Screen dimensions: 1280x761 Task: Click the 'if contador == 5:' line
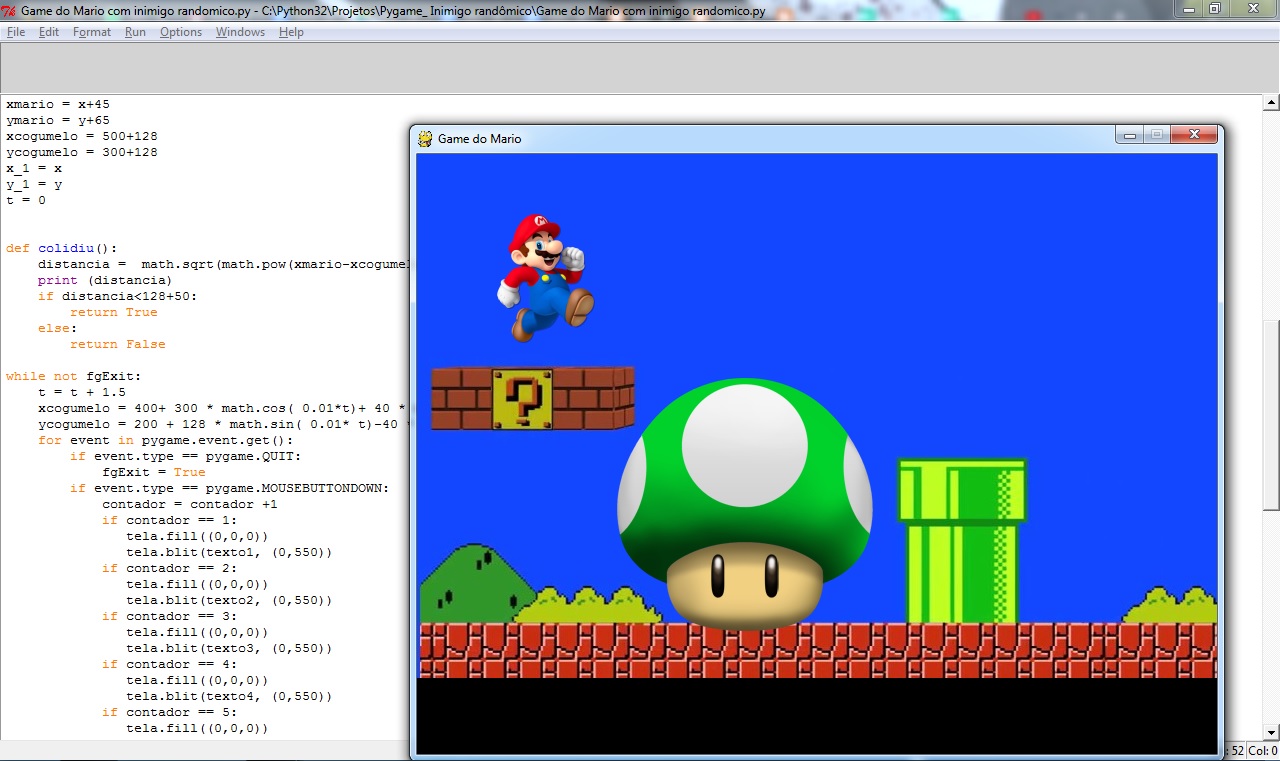click(170, 712)
